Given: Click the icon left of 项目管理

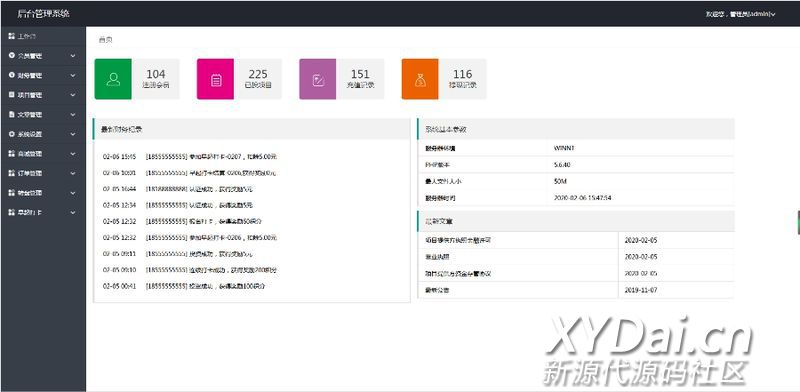Looking at the screenshot, I should click(12, 95).
